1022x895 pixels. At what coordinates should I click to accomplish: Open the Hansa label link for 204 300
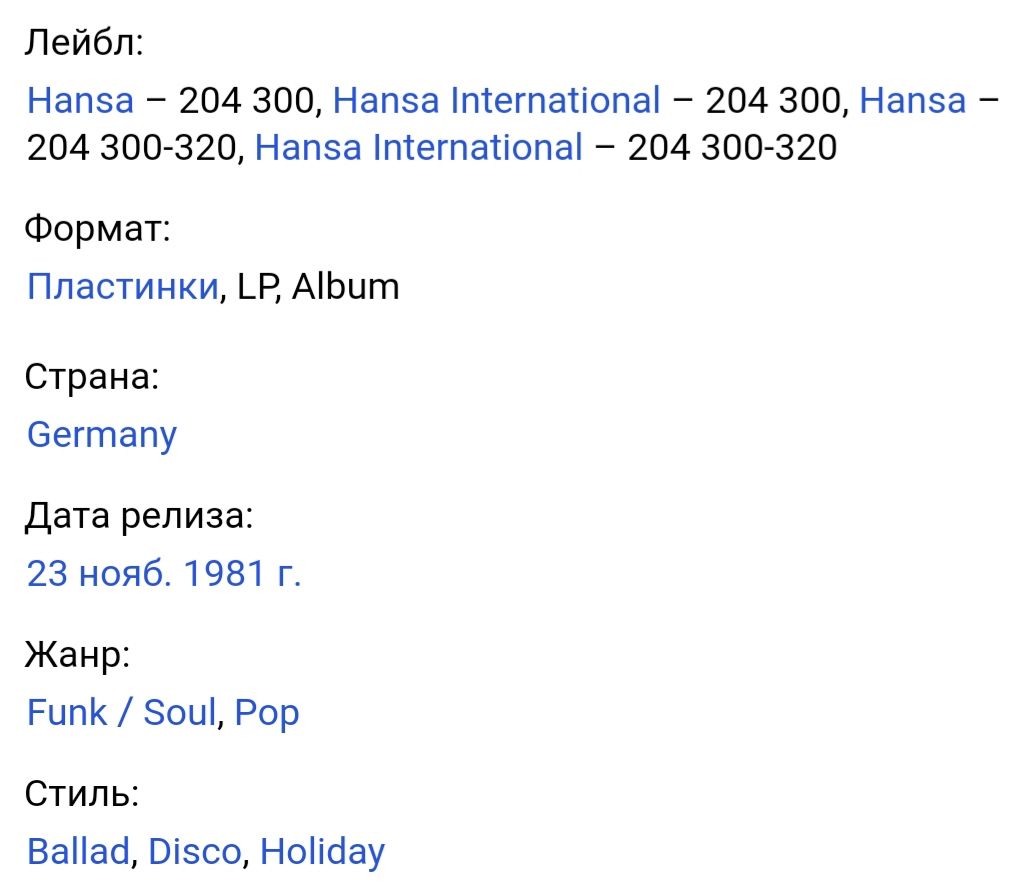[80, 100]
